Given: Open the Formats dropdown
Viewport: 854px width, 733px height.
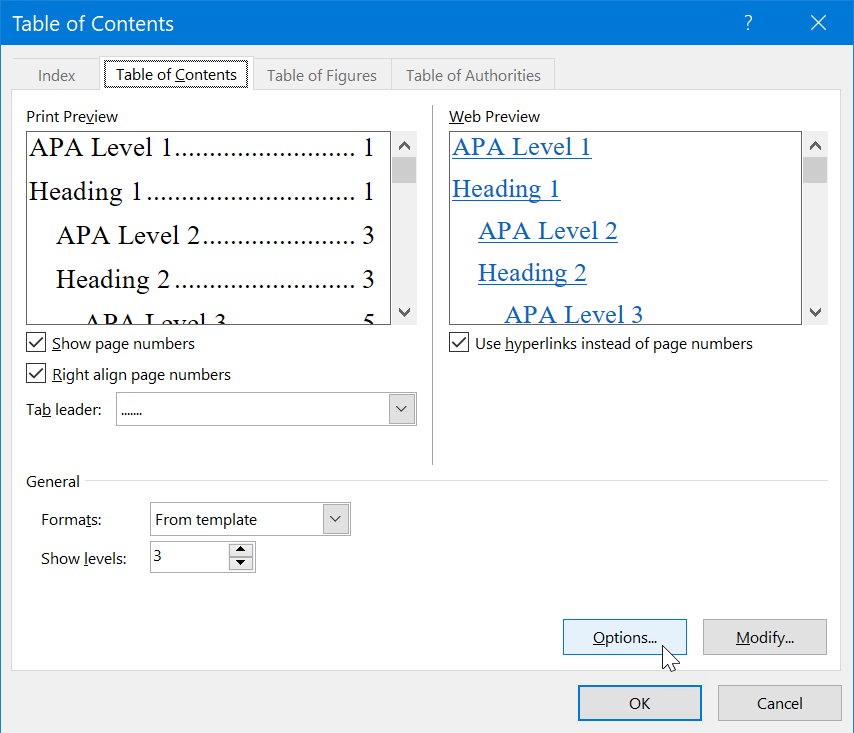Looking at the screenshot, I should pyautogui.click(x=336, y=519).
